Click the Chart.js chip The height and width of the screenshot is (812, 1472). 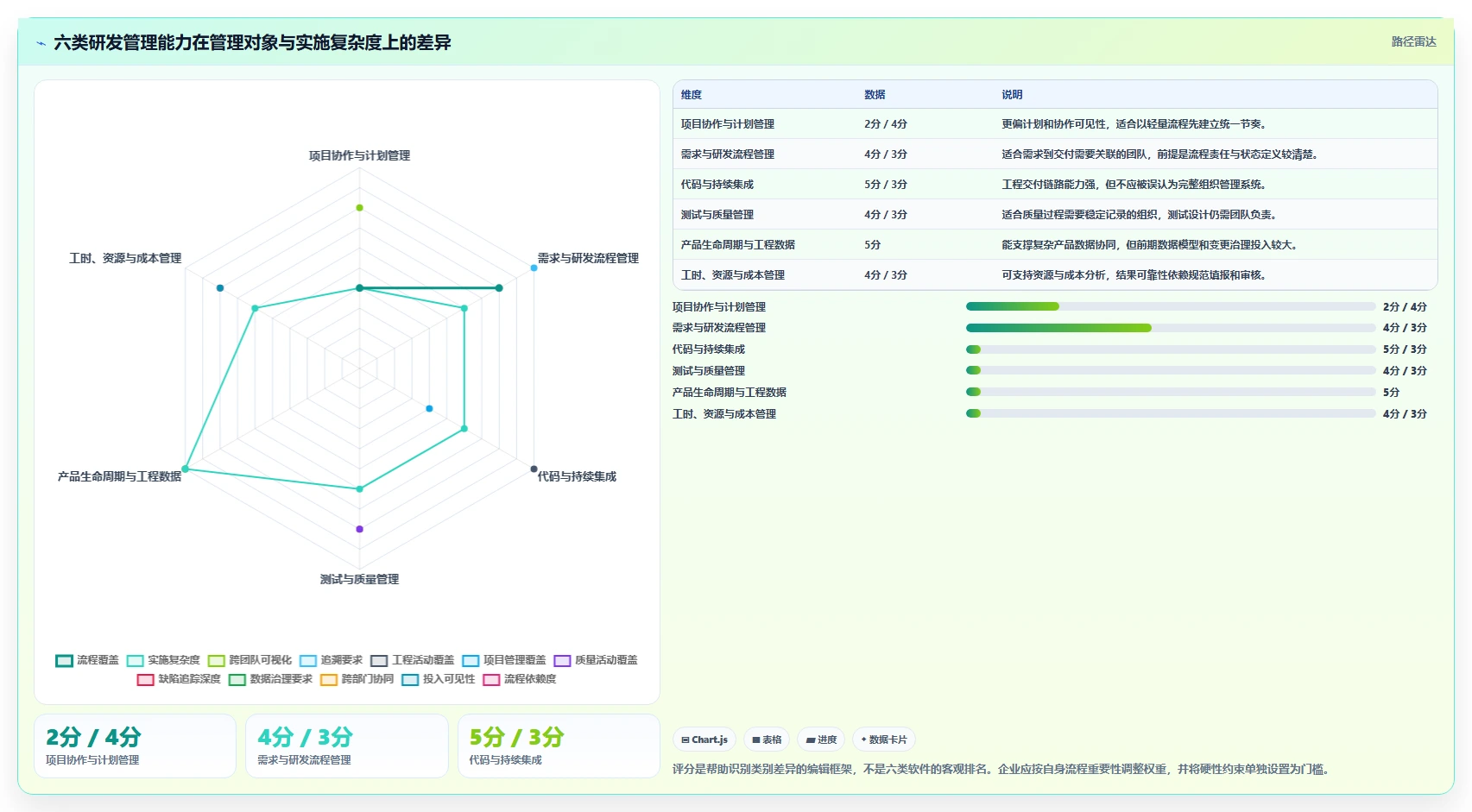(x=704, y=740)
